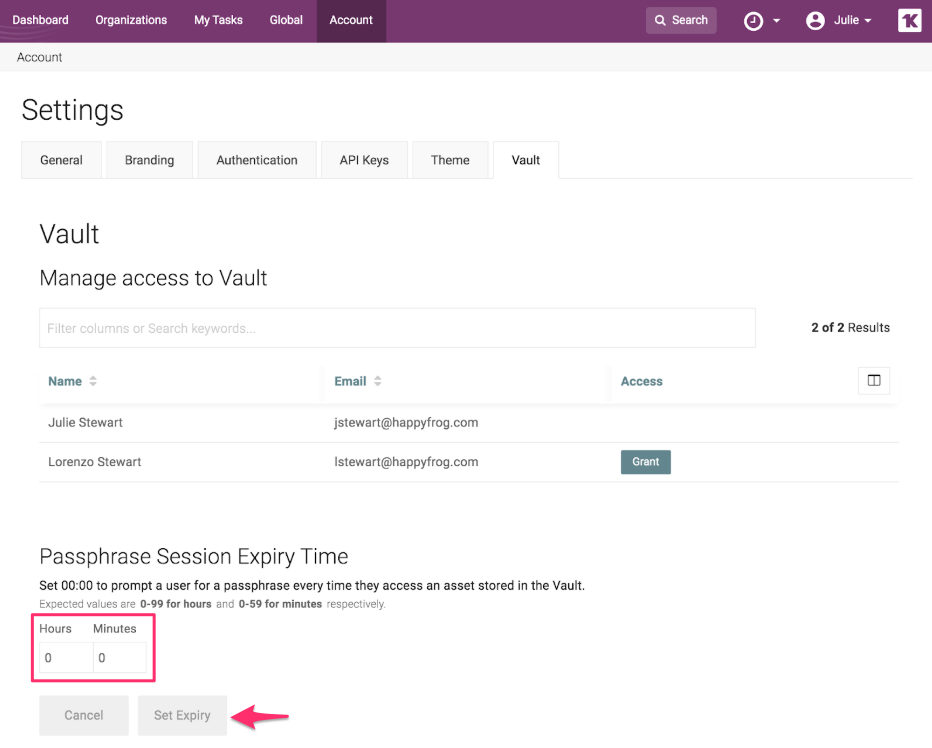Switch to the Branding tab
This screenshot has height=748, width=932.
[149, 160]
